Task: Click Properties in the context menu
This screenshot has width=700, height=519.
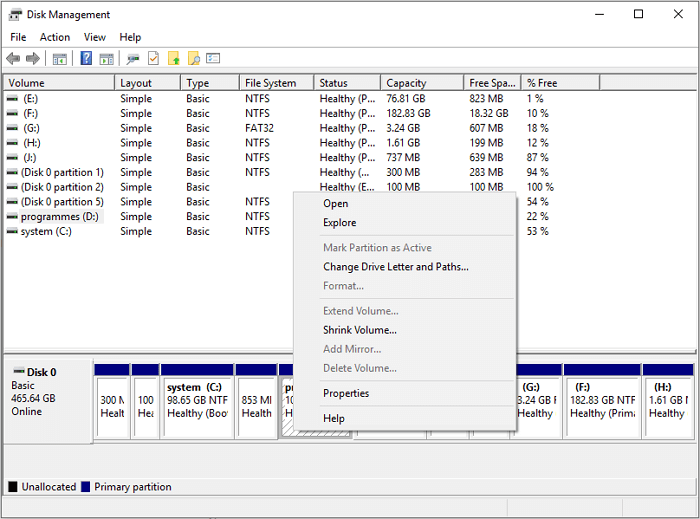Action: click(x=346, y=393)
